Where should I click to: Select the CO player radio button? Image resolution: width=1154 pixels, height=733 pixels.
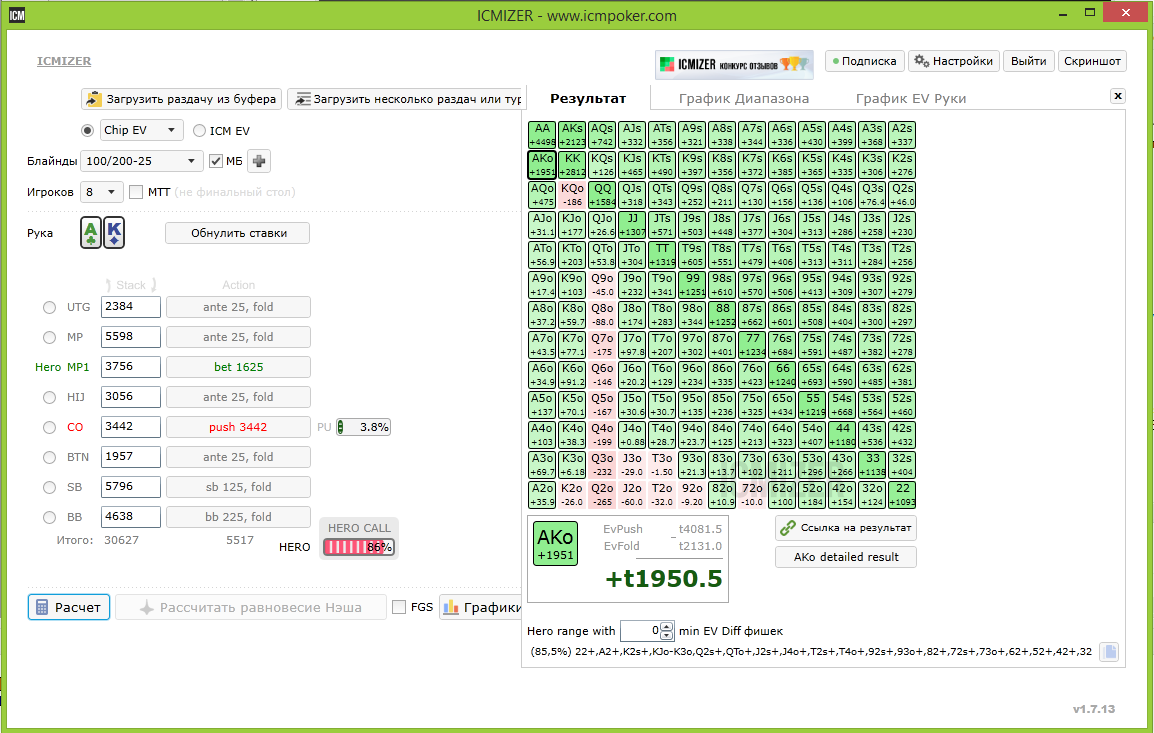pos(49,428)
